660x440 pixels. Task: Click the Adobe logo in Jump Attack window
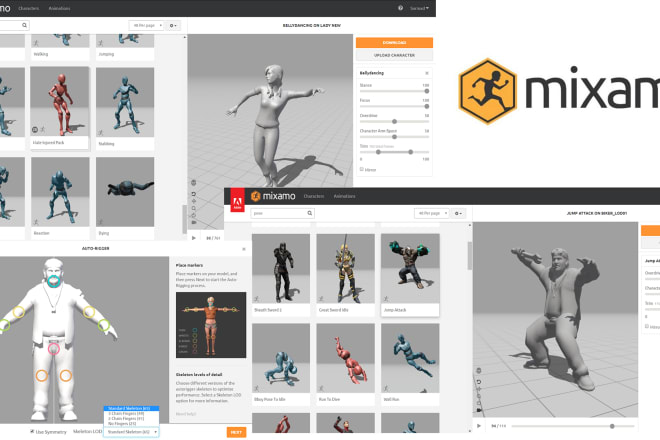coord(237,200)
